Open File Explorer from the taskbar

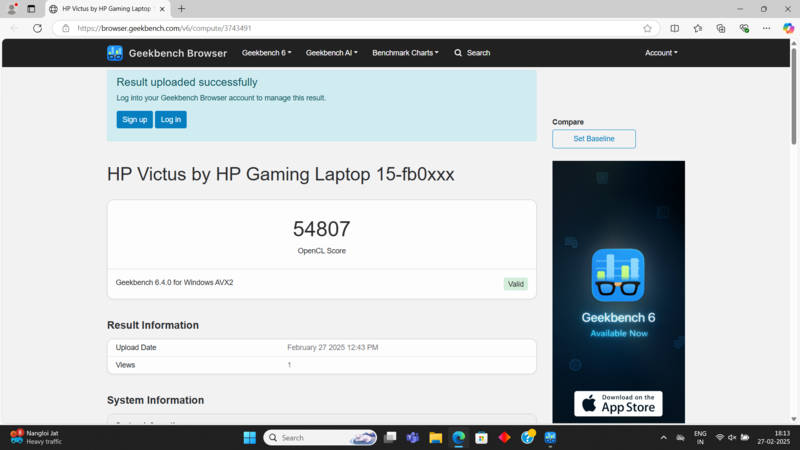click(435, 437)
